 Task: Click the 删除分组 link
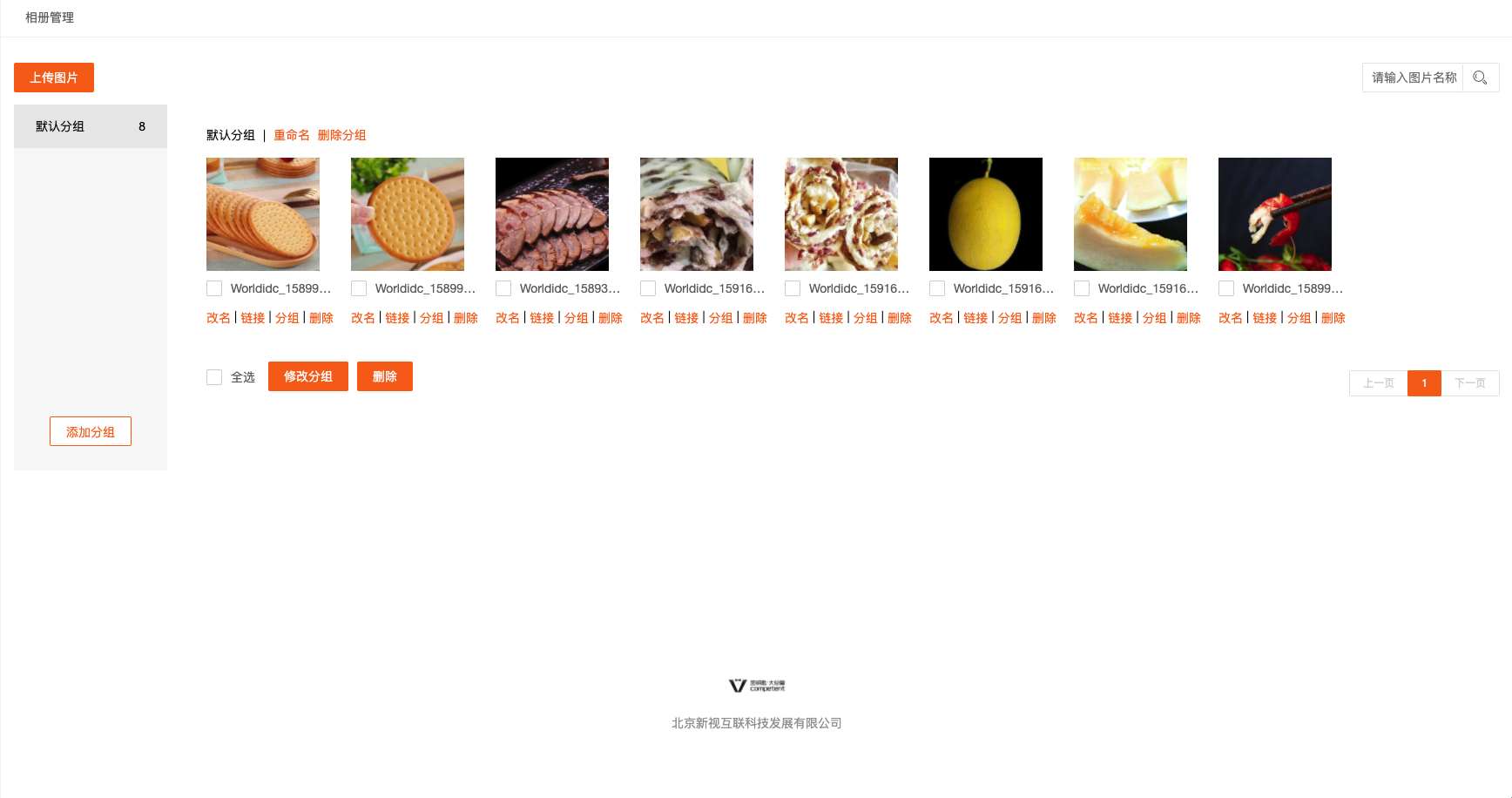[x=342, y=135]
